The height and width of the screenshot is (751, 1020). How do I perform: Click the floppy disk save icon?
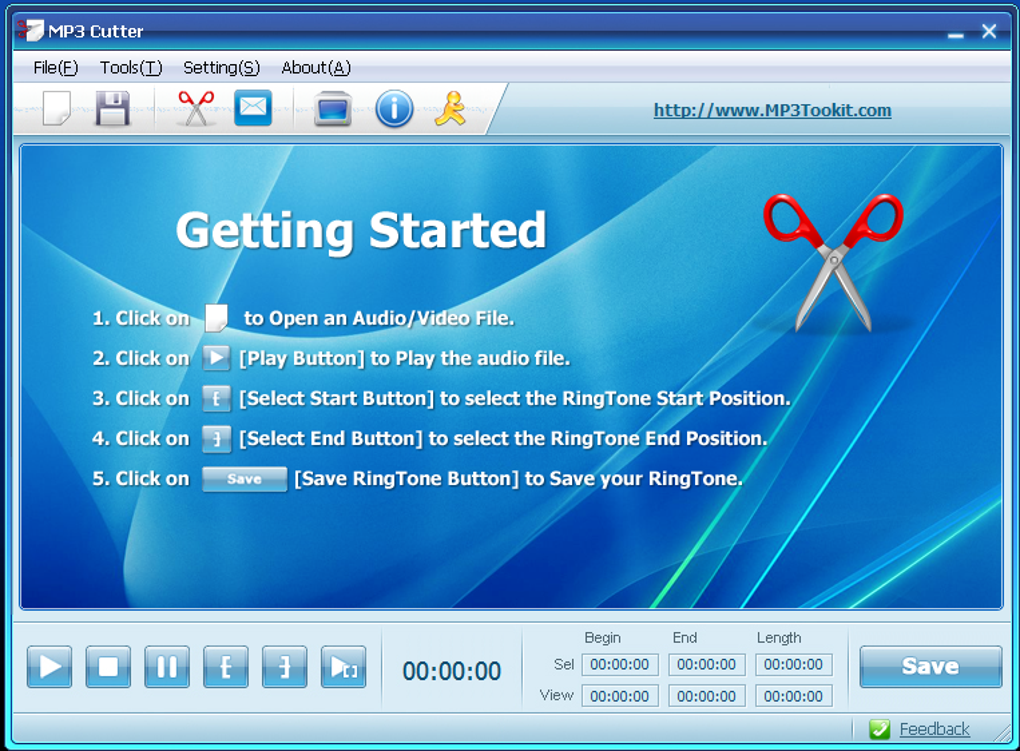click(113, 108)
